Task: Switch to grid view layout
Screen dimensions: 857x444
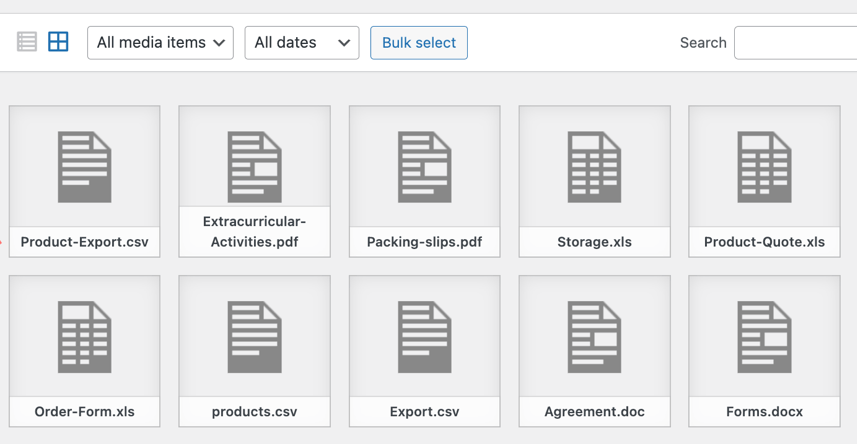Action: (x=59, y=42)
